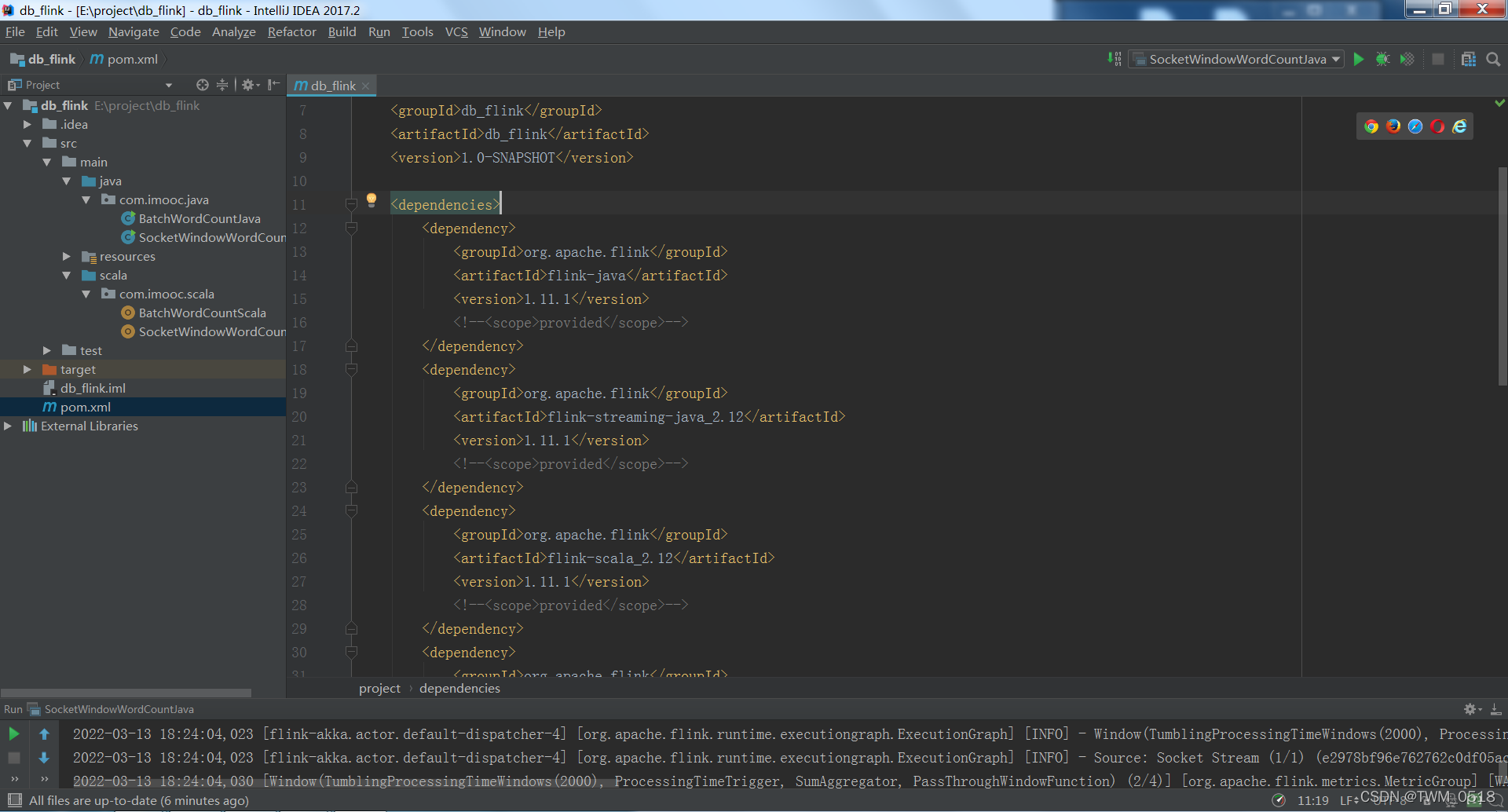1508x812 pixels.
Task: Rerun program from Run panel green arrow
Action: [14, 734]
